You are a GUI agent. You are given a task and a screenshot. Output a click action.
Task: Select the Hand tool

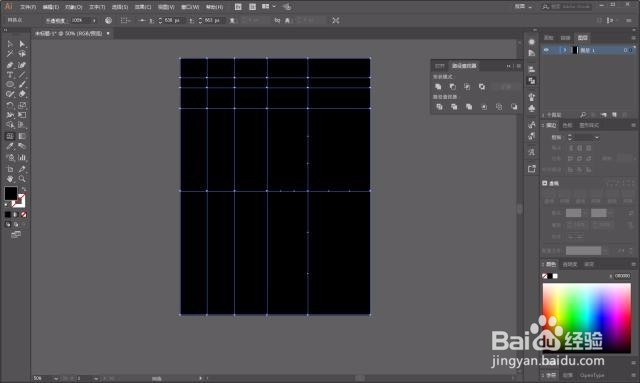point(10,179)
